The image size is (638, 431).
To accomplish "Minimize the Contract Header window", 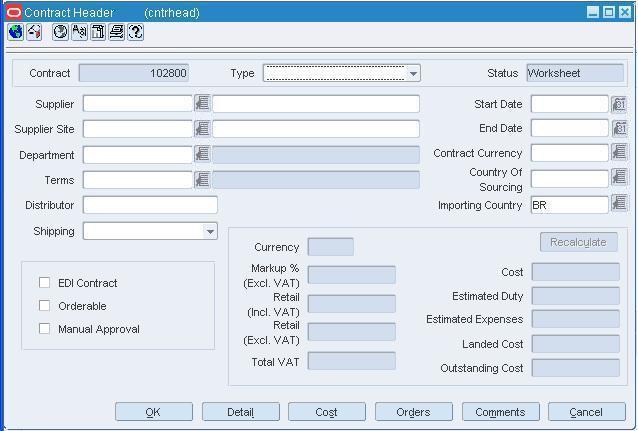I will [593, 12].
